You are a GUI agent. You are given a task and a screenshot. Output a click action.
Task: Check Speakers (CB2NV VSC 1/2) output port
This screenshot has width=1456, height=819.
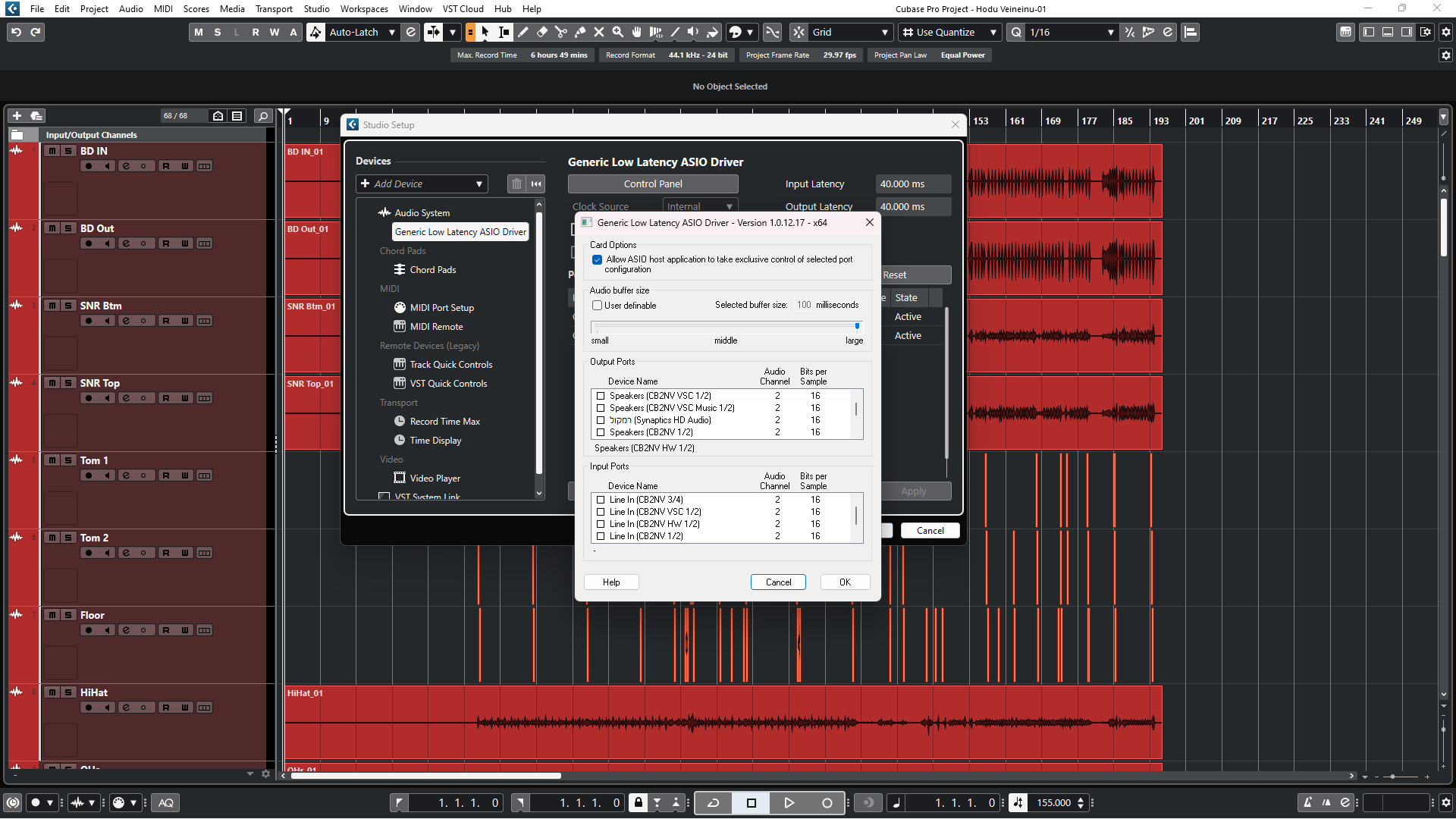(601, 396)
